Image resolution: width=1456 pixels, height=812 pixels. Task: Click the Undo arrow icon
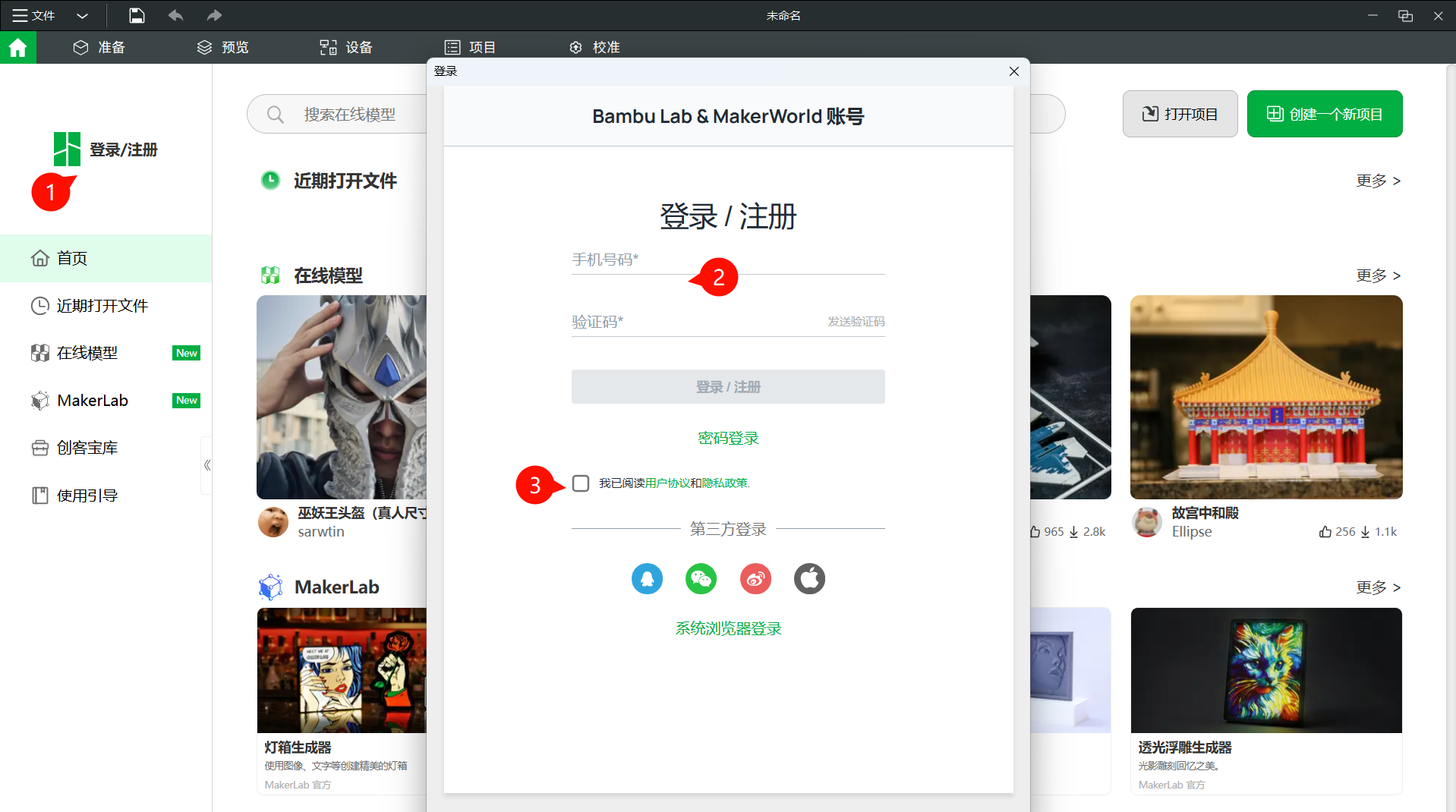point(175,15)
